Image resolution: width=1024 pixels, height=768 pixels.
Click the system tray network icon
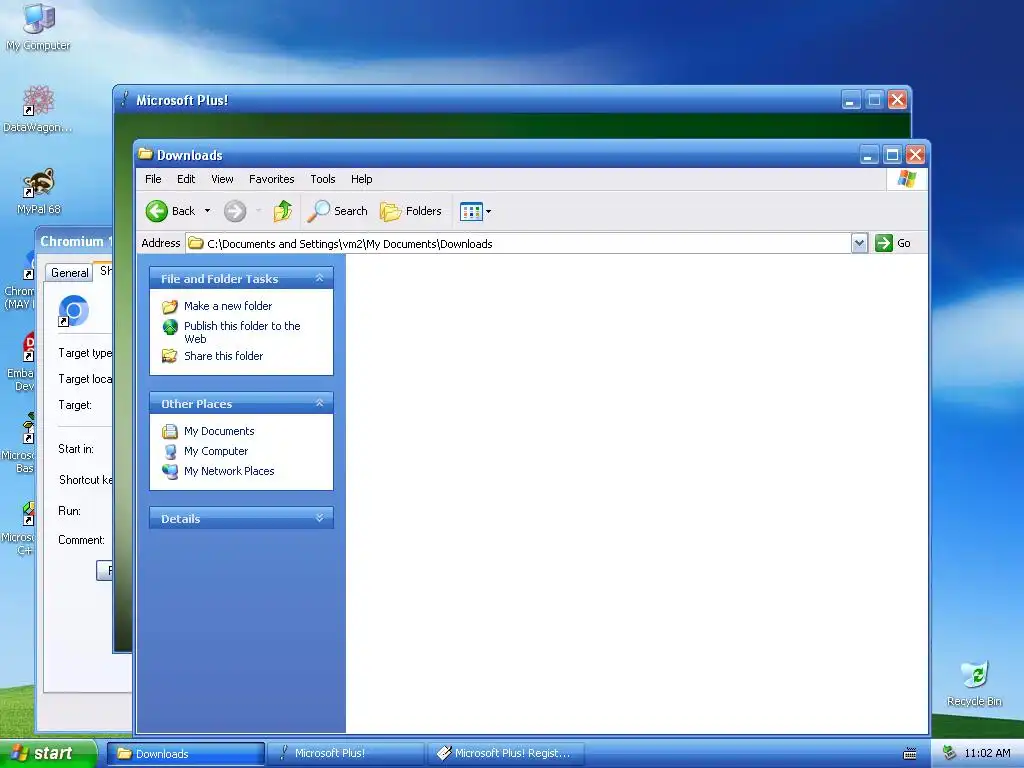950,753
